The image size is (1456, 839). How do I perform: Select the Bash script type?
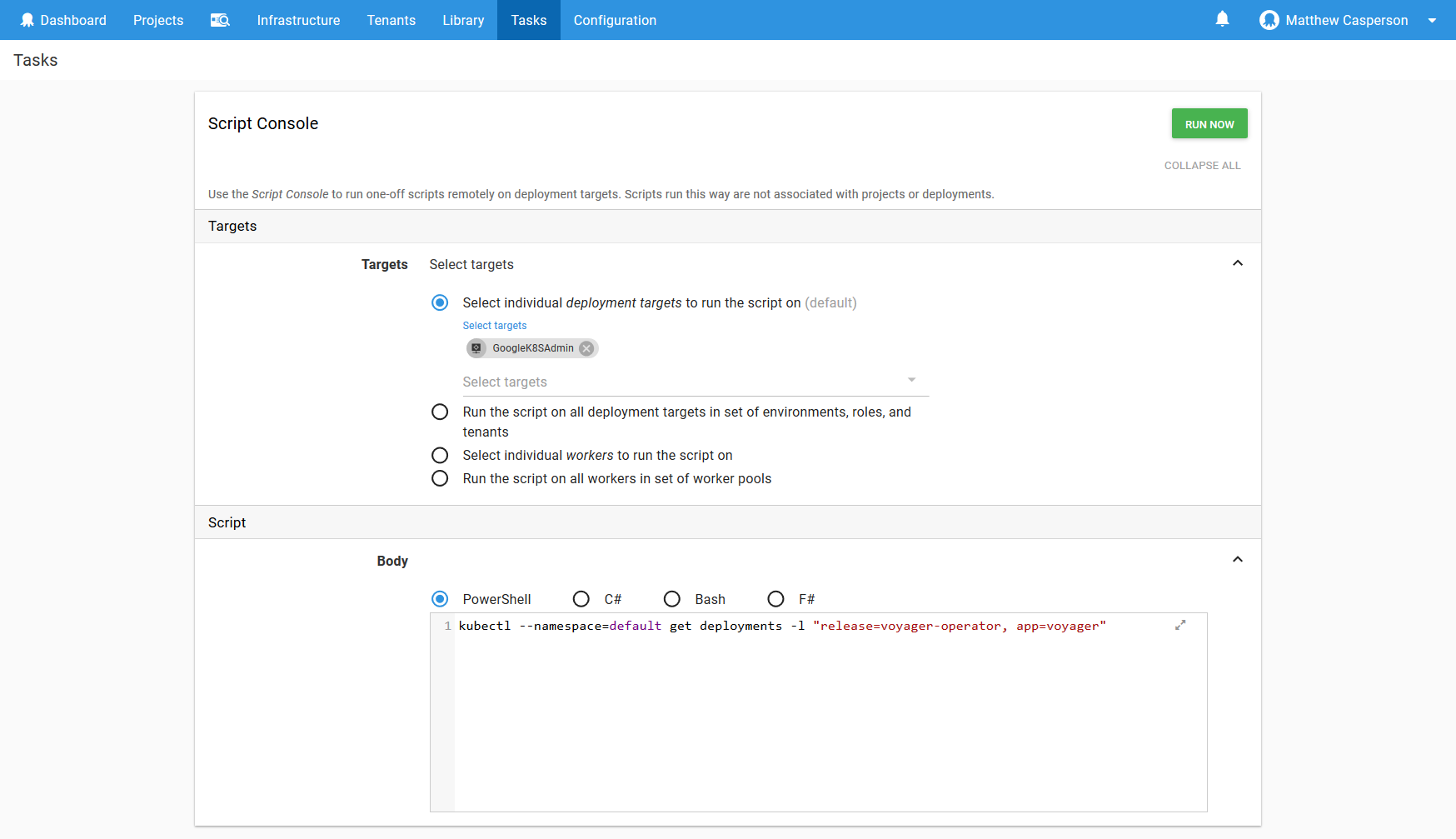pyautogui.click(x=672, y=599)
